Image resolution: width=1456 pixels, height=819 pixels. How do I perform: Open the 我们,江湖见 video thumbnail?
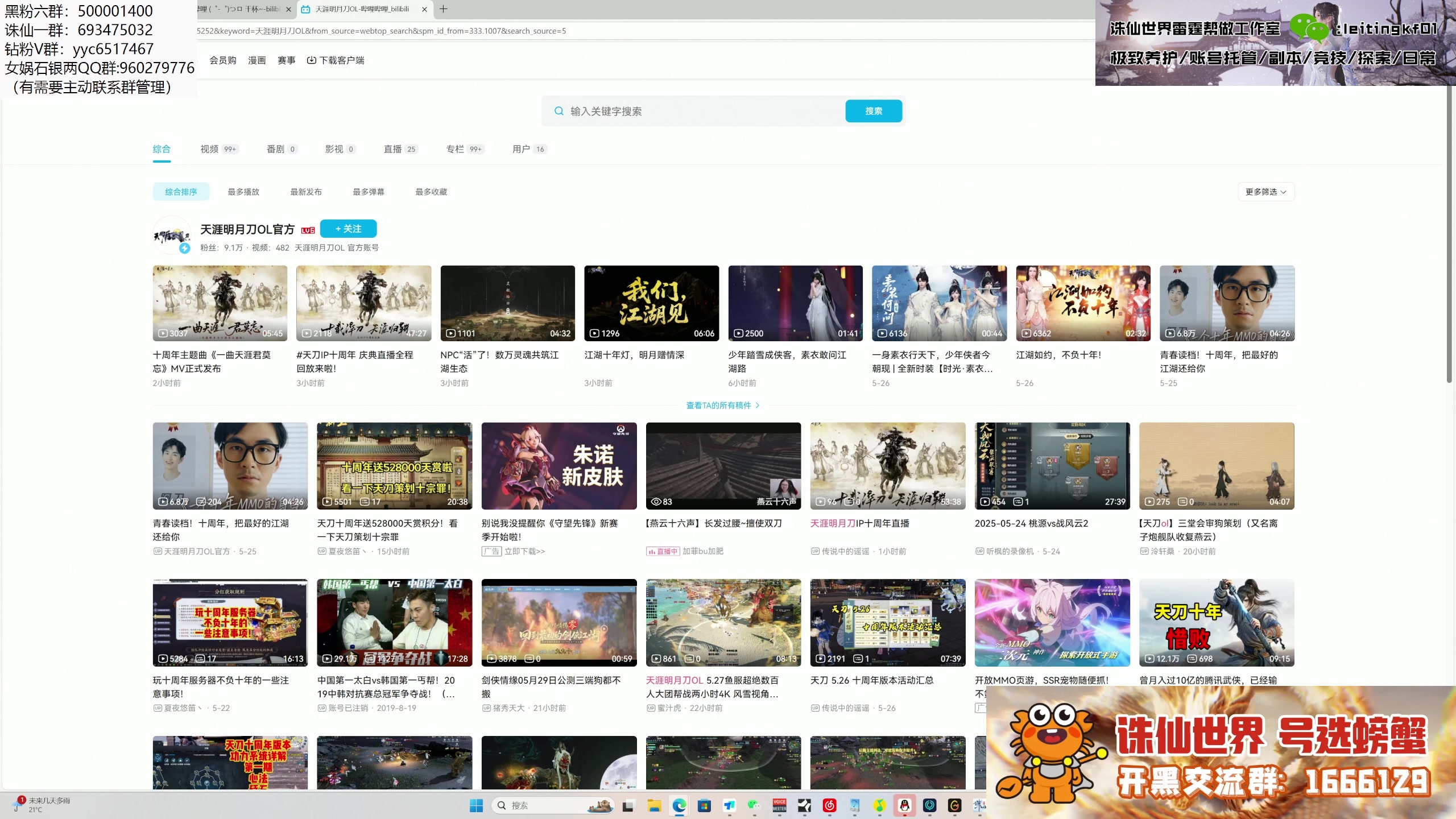tap(652, 303)
